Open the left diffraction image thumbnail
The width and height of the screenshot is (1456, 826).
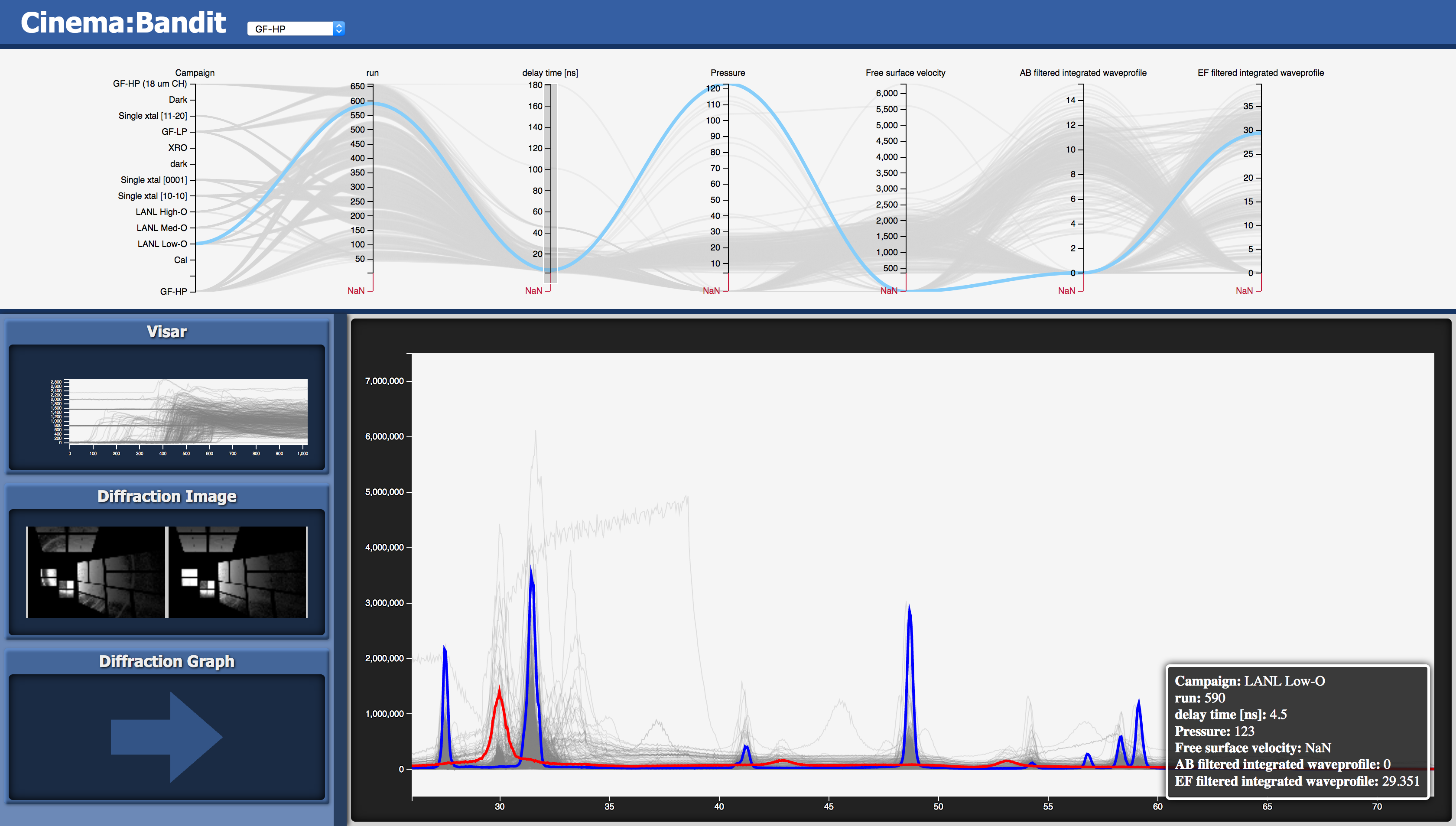click(96, 572)
